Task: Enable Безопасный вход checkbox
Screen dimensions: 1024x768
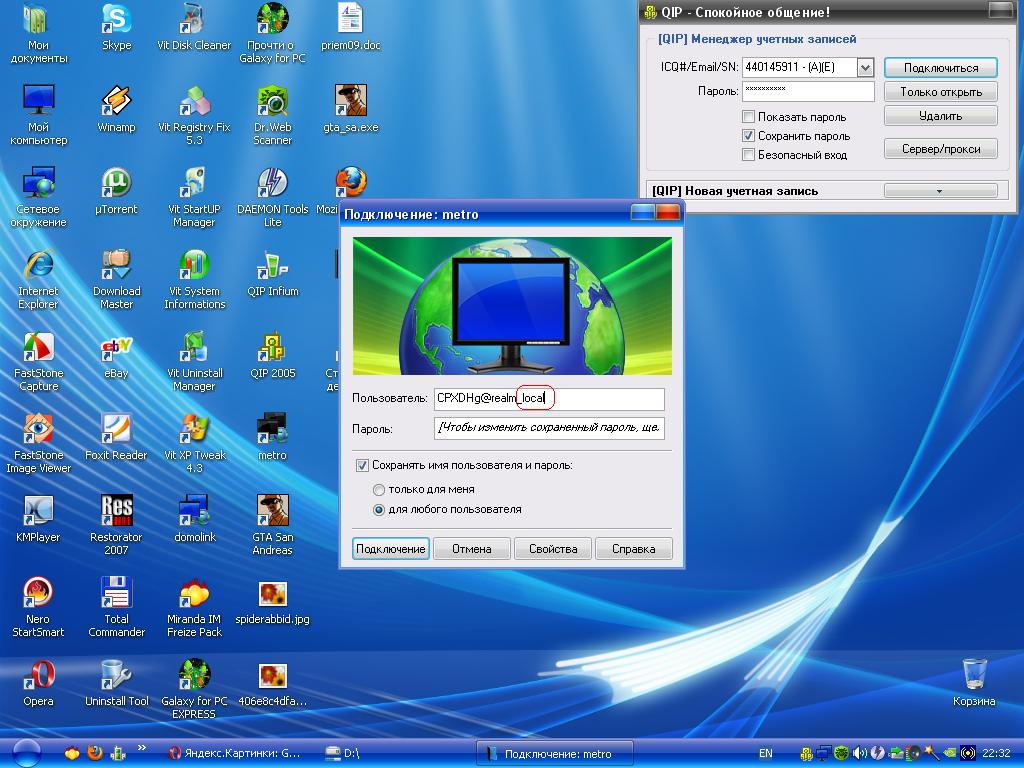Action: 748,155
